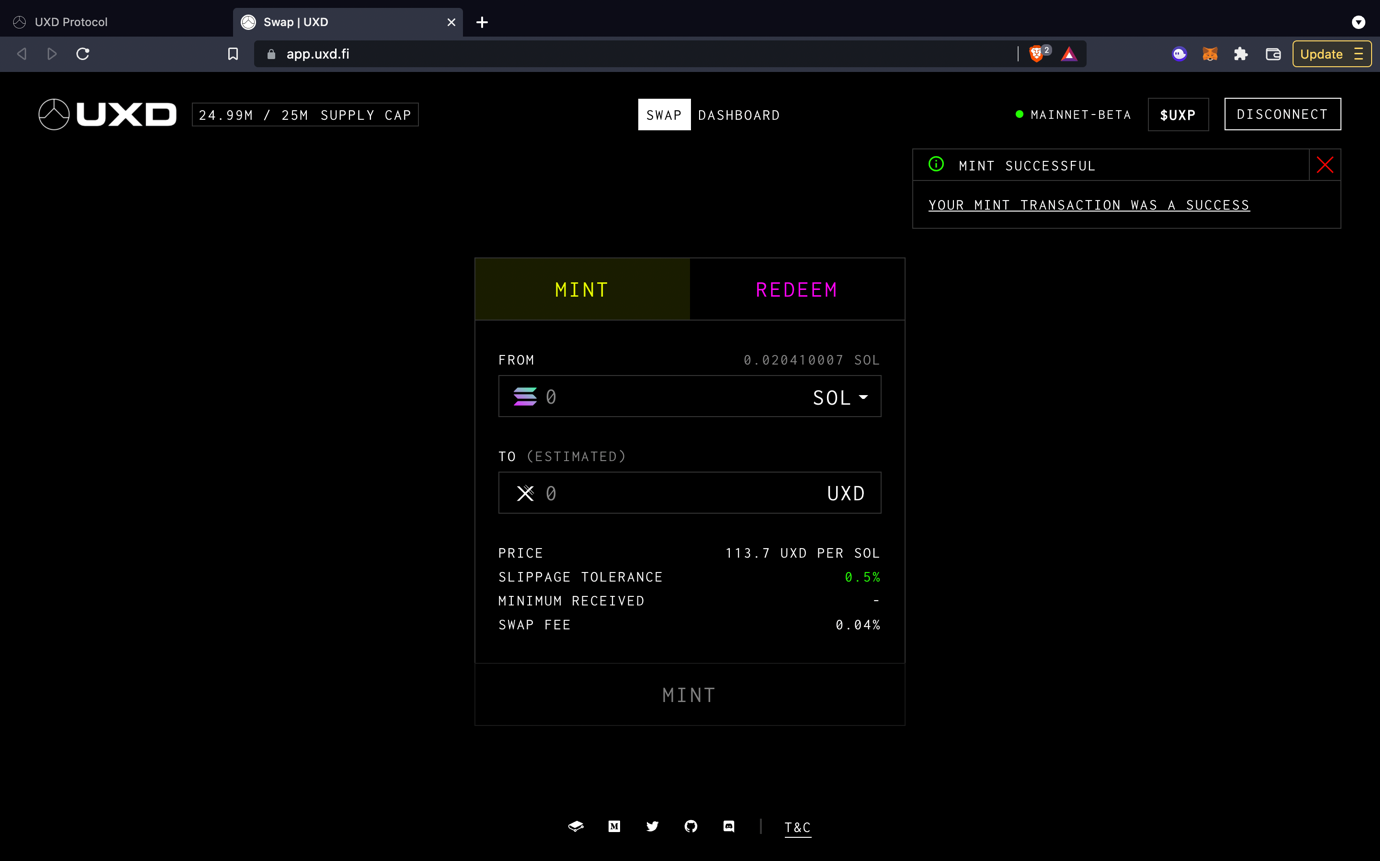Click the SLIPPAGE TOLERANCE label

[x=581, y=577]
